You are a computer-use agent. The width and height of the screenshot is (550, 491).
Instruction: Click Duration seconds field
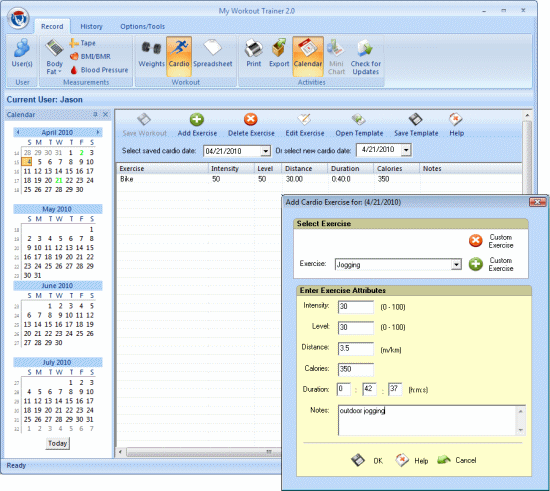395,389
